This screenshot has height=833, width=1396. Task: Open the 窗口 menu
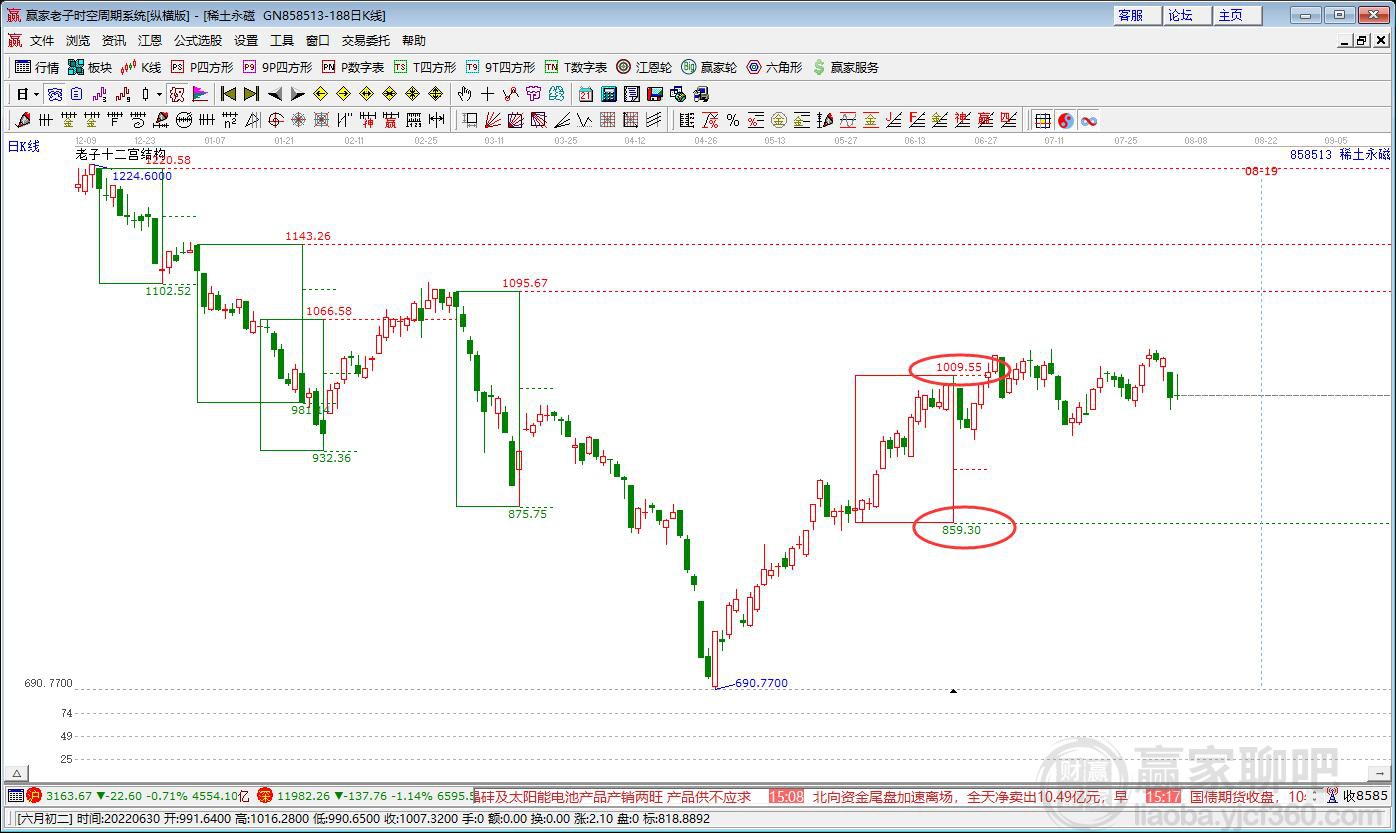(x=318, y=41)
